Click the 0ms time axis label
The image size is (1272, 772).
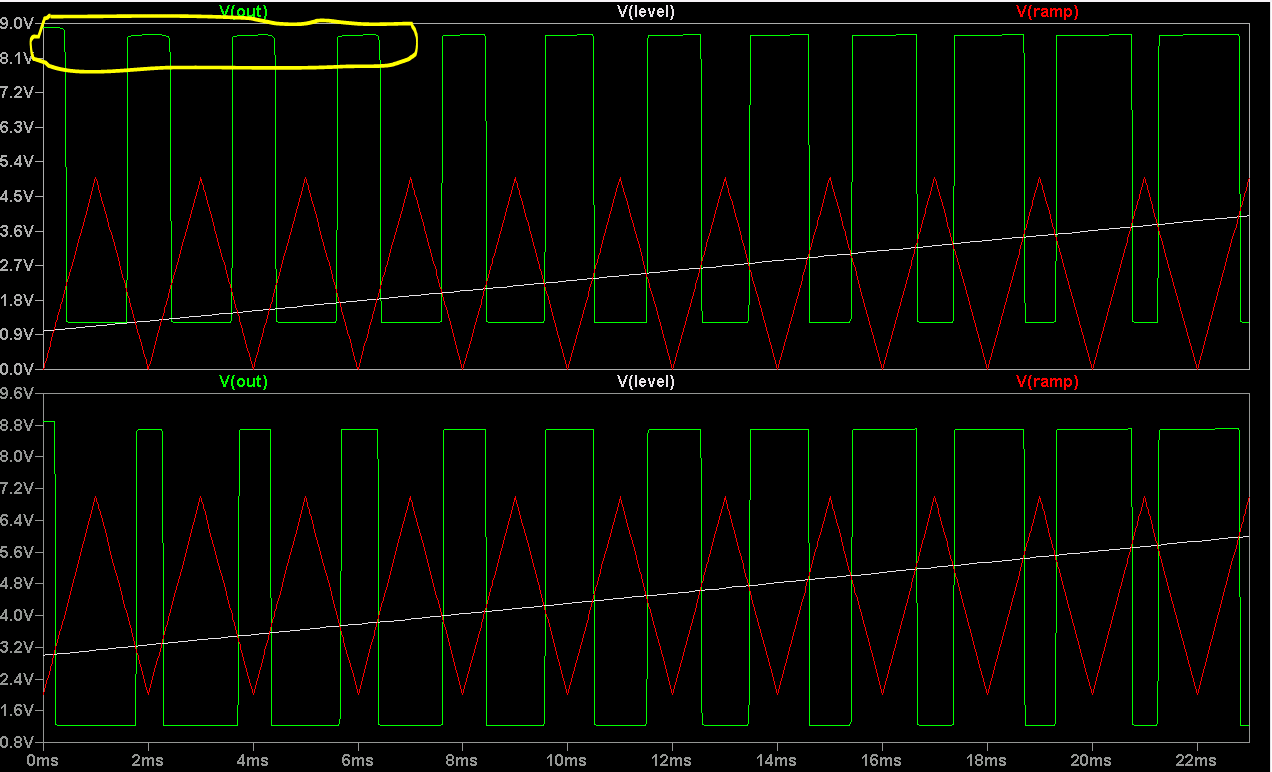pos(43,761)
